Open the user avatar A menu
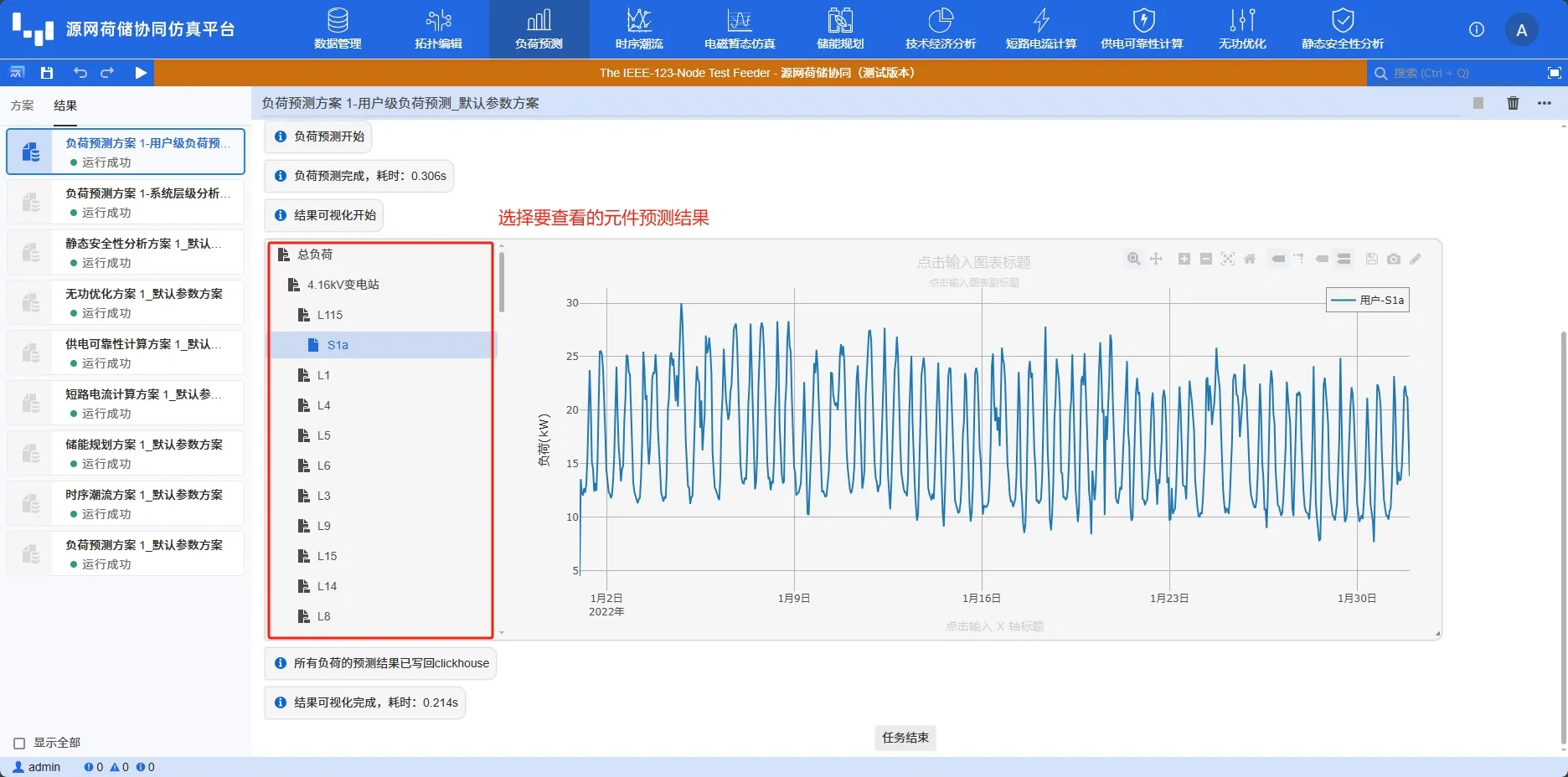This screenshot has width=1568, height=777. point(1522,30)
